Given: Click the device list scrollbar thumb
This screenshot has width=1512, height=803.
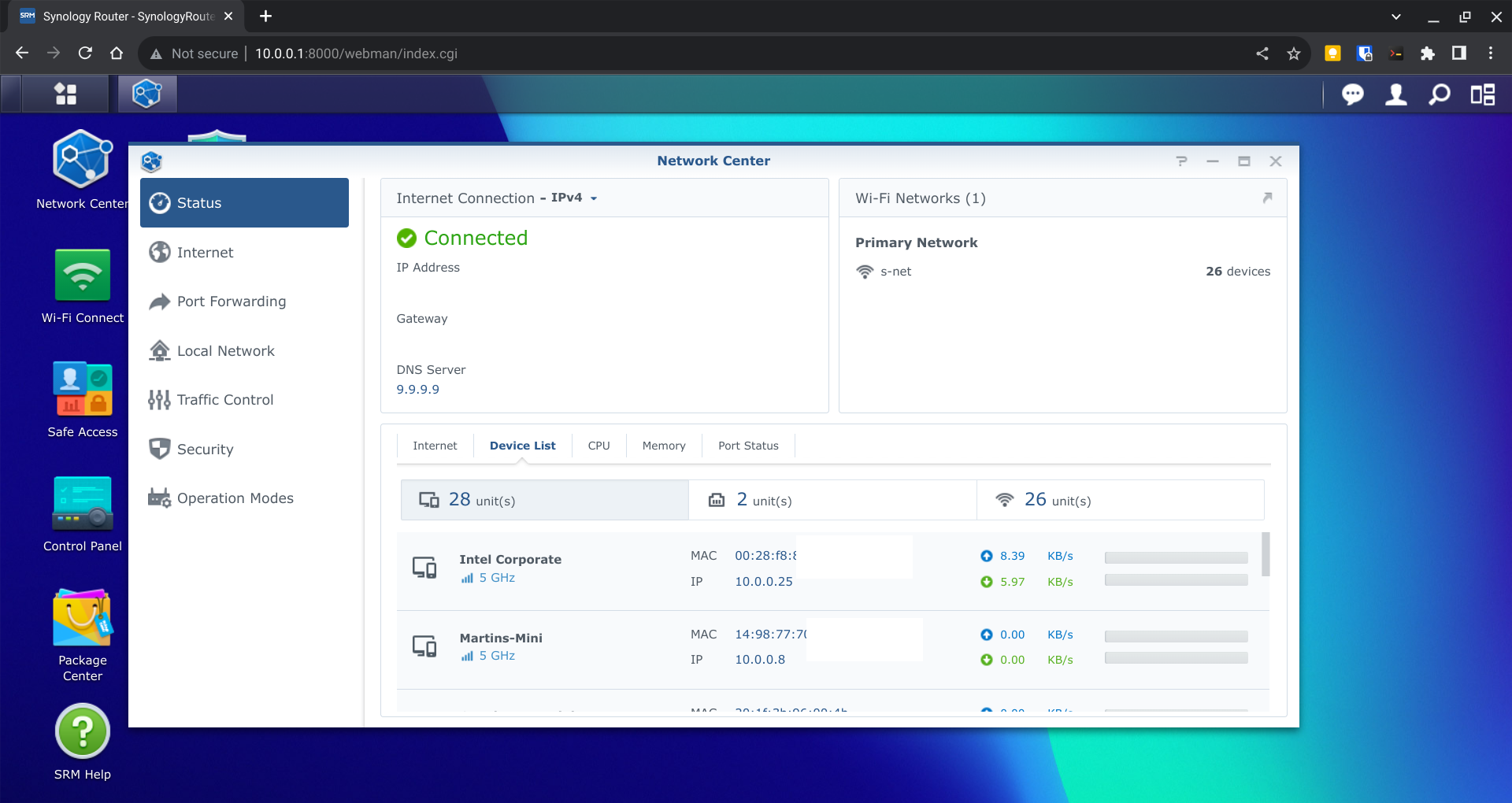Looking at the screenshot, I should [1266, 554].
